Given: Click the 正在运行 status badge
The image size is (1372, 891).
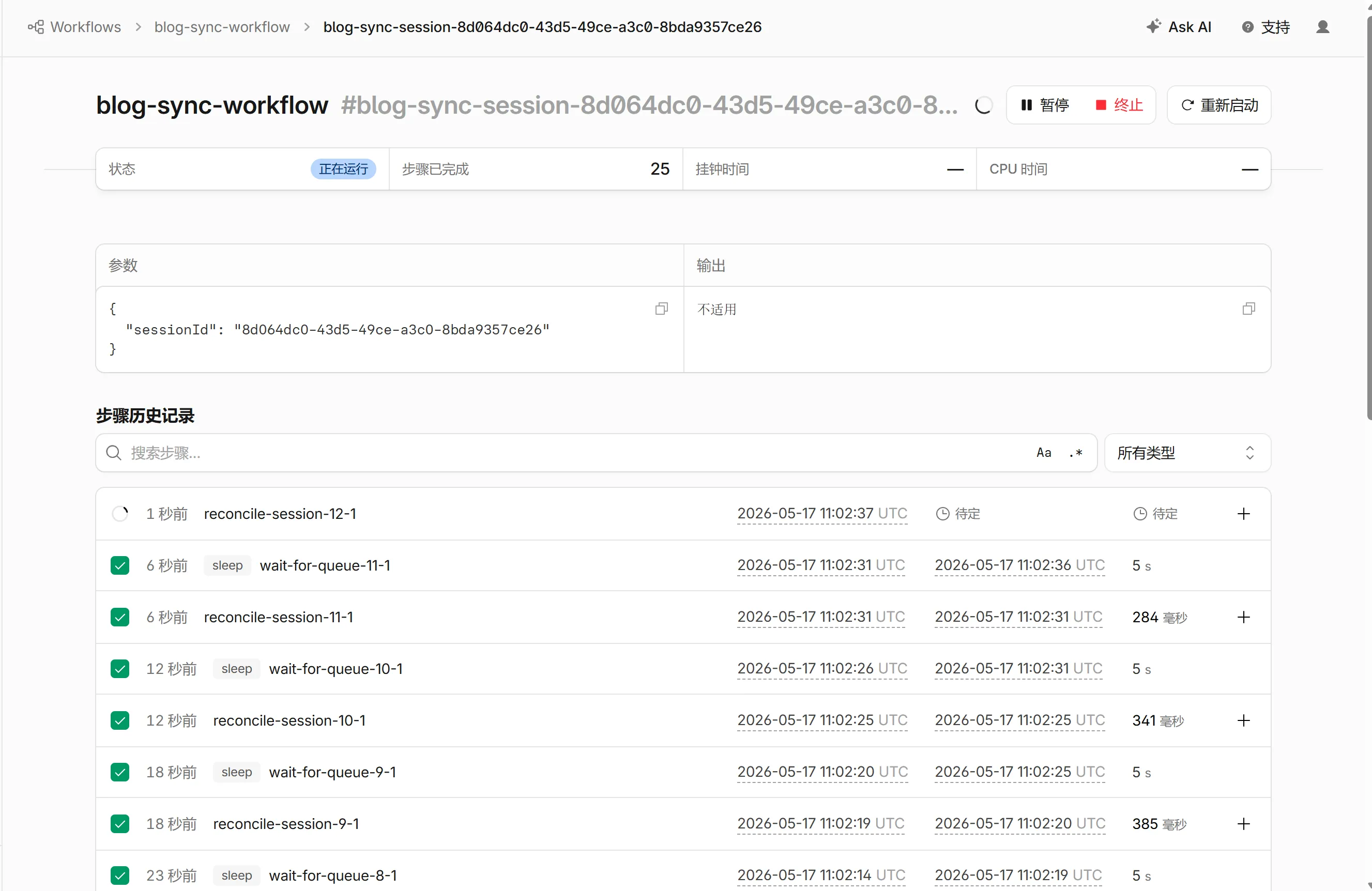Looking at the screenshot, I should [x=344, y=169].
